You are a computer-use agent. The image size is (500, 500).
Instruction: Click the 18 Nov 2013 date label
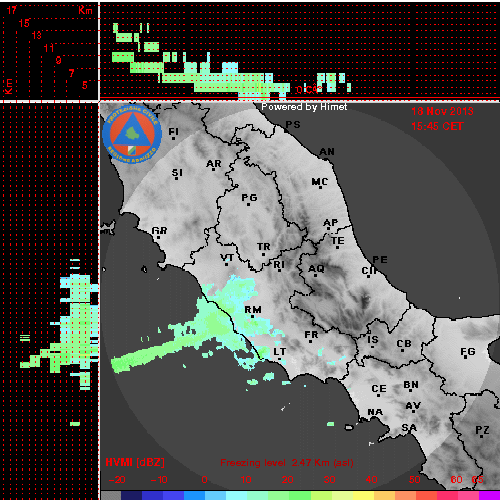pos(442,111)
